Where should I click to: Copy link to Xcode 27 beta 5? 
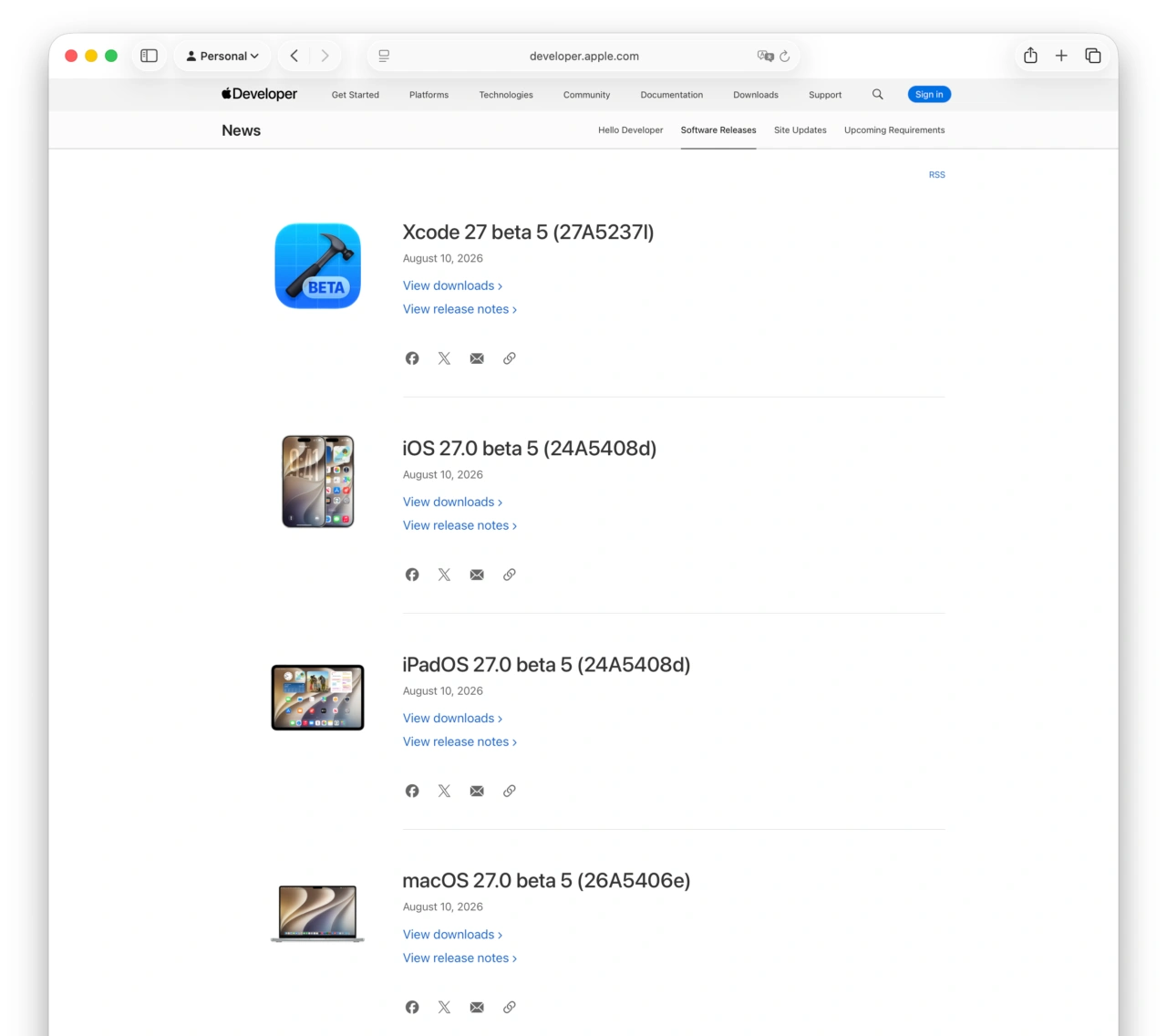[510, 358]
